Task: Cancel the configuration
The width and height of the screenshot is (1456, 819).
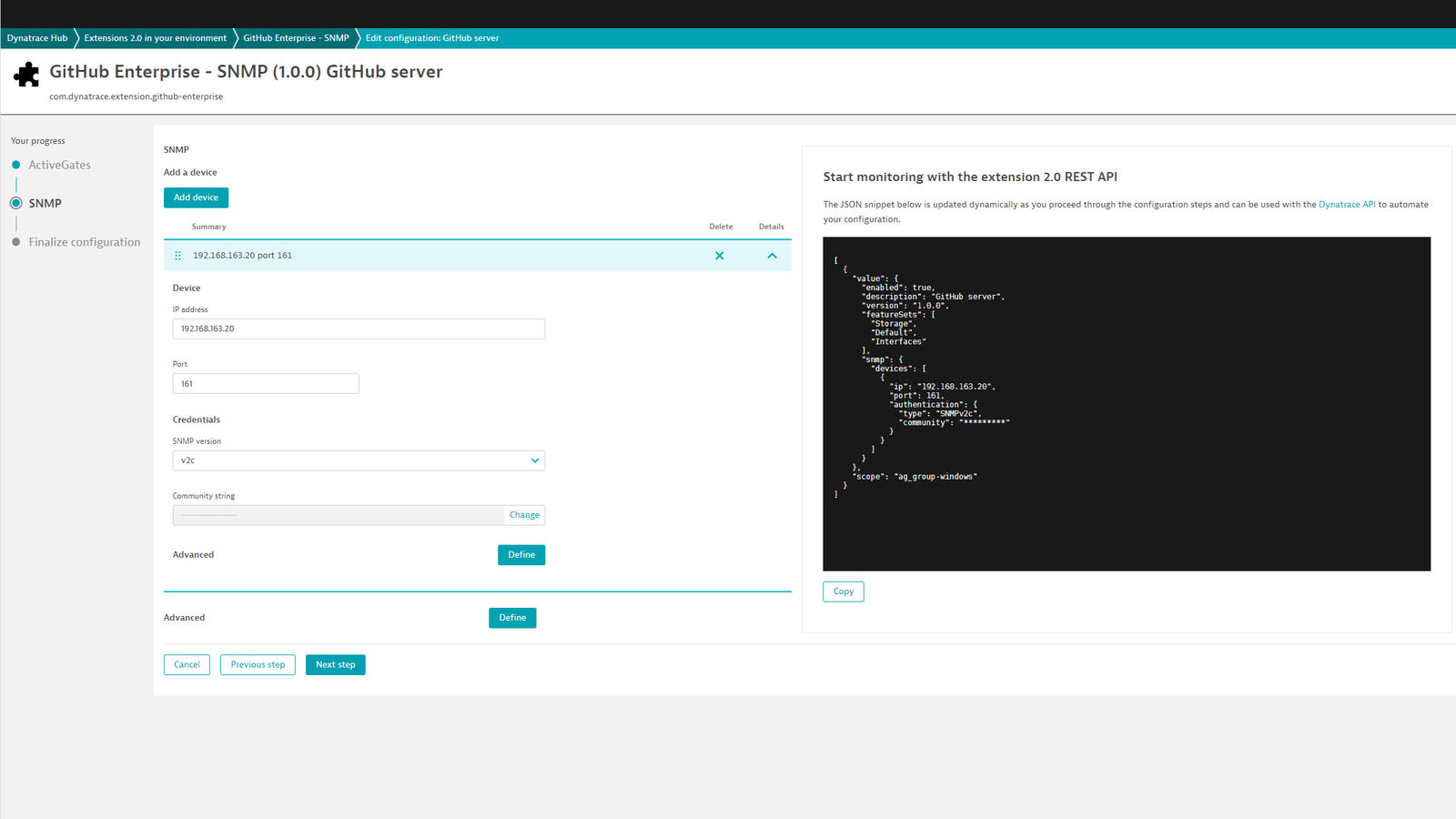Action: (x=187, y=665)
